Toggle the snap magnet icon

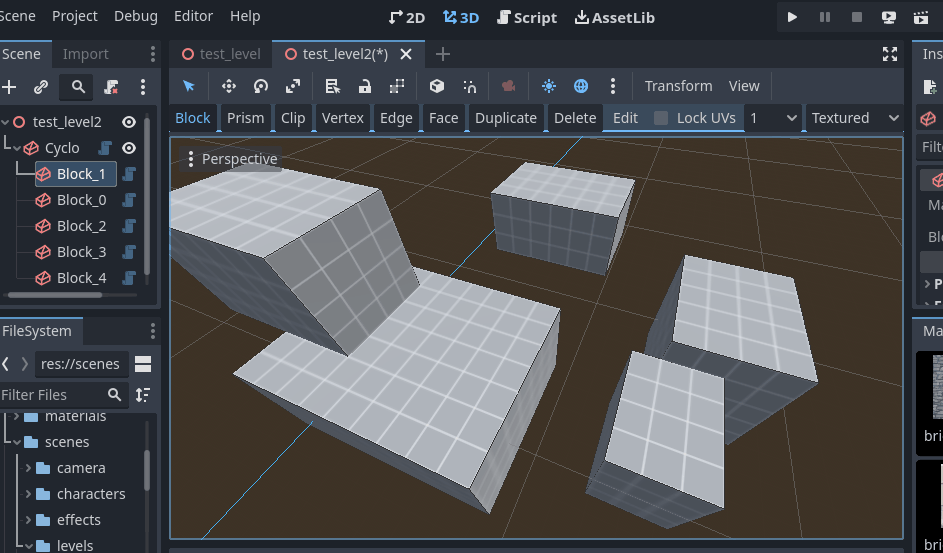point(469,86)
